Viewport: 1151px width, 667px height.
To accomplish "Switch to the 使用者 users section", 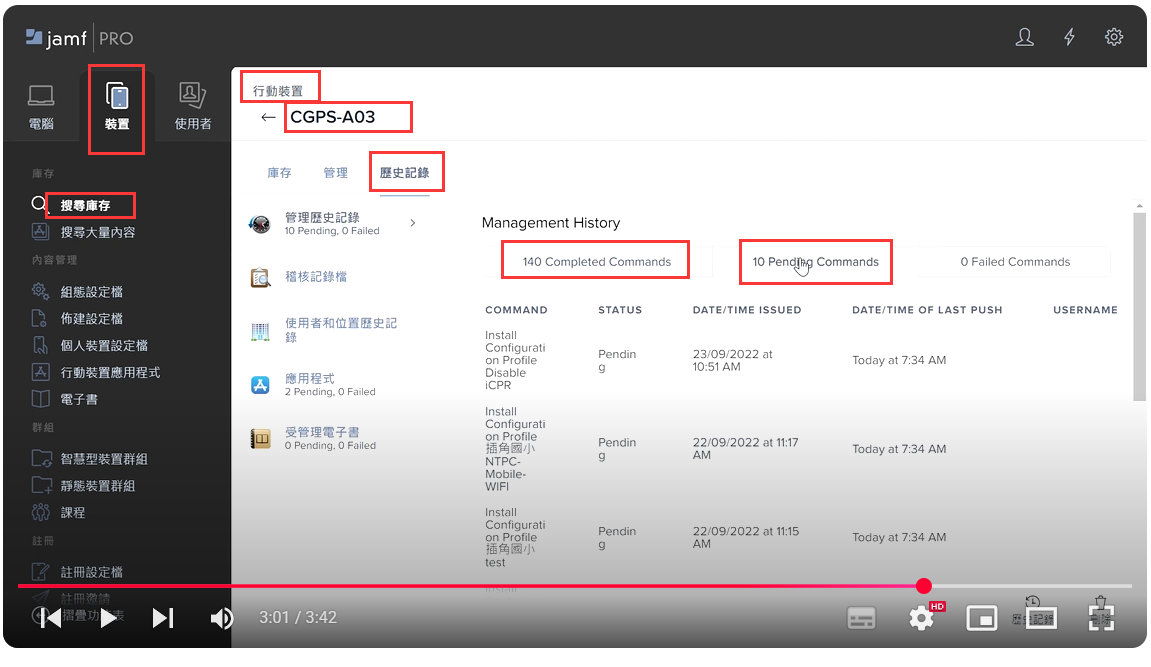I will [193, 108].
